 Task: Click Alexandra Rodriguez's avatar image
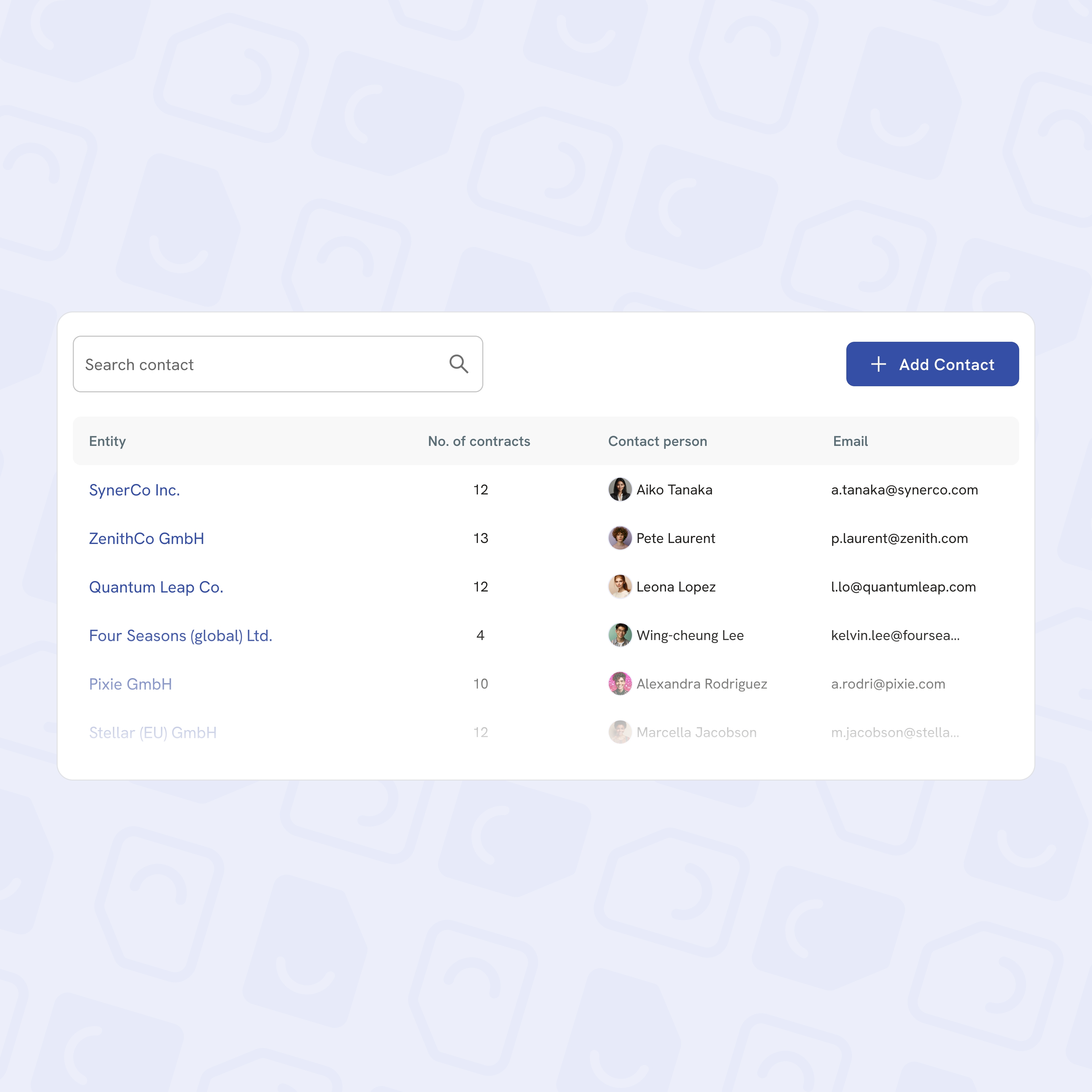(619, 684)
